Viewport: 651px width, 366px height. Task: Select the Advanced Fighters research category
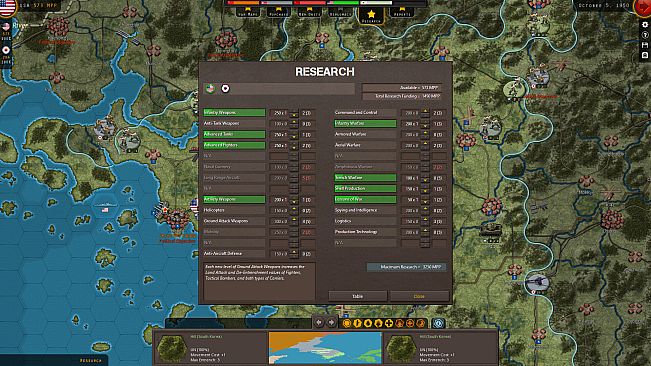point(234,145)
